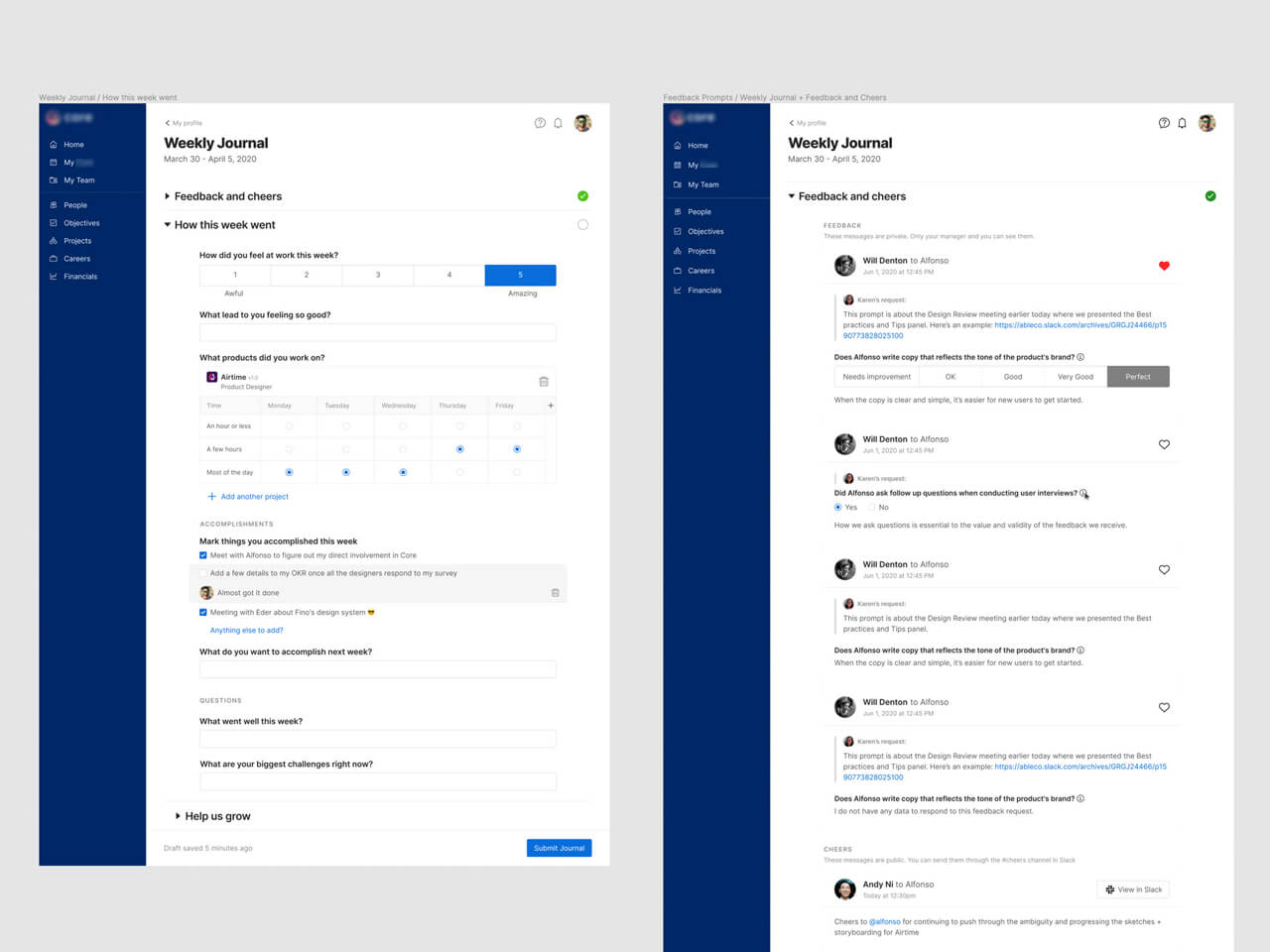
Task: Uncheck 'Meet with Alfonso' accomplishment
Action: coord(203,555)
